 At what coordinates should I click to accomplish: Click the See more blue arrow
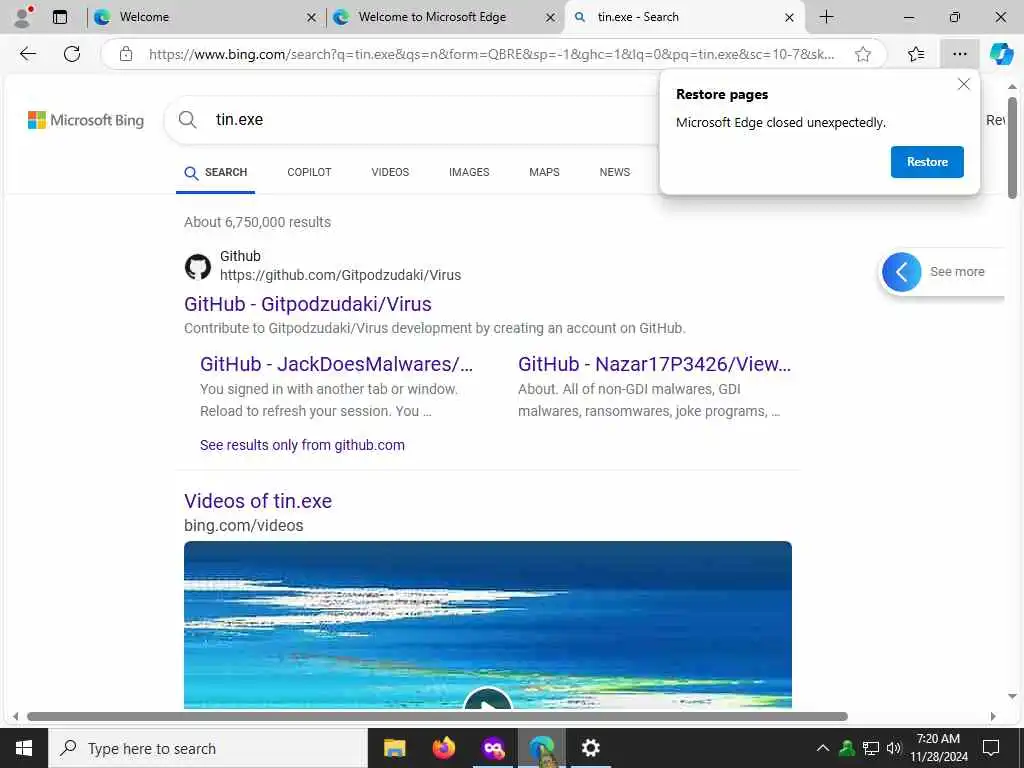901,272
